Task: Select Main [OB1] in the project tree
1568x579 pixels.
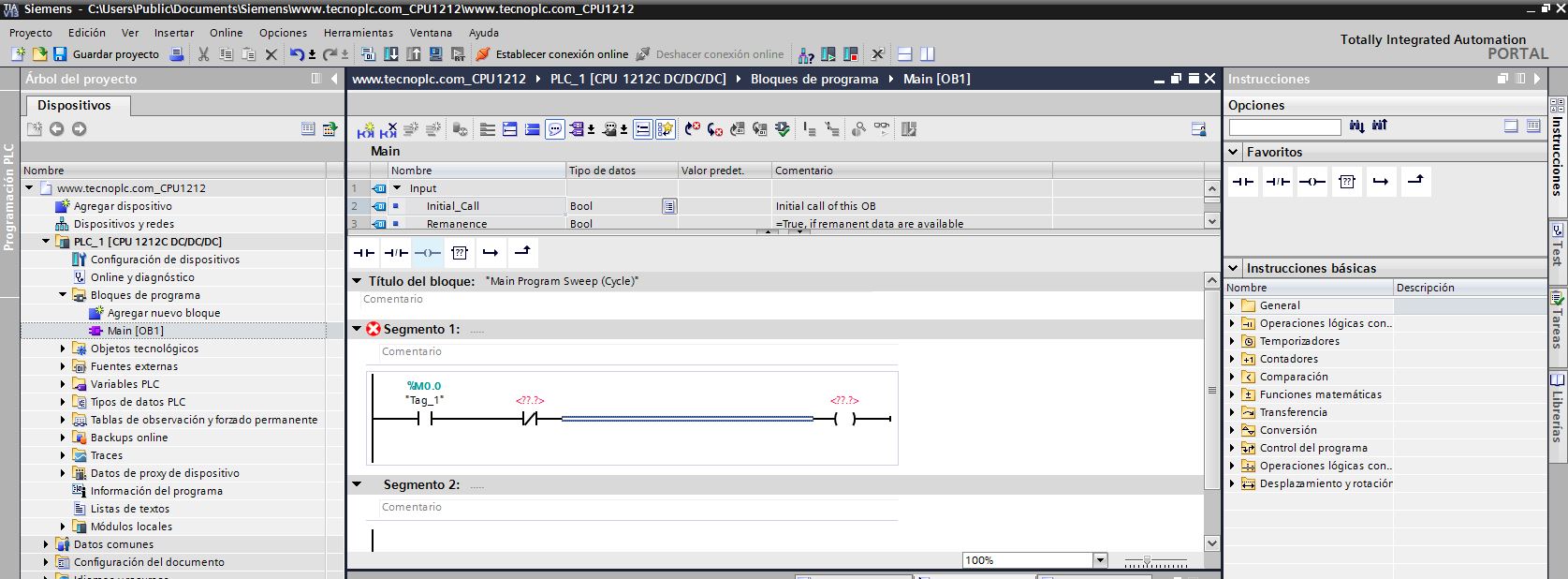Action: pos(135,331)
